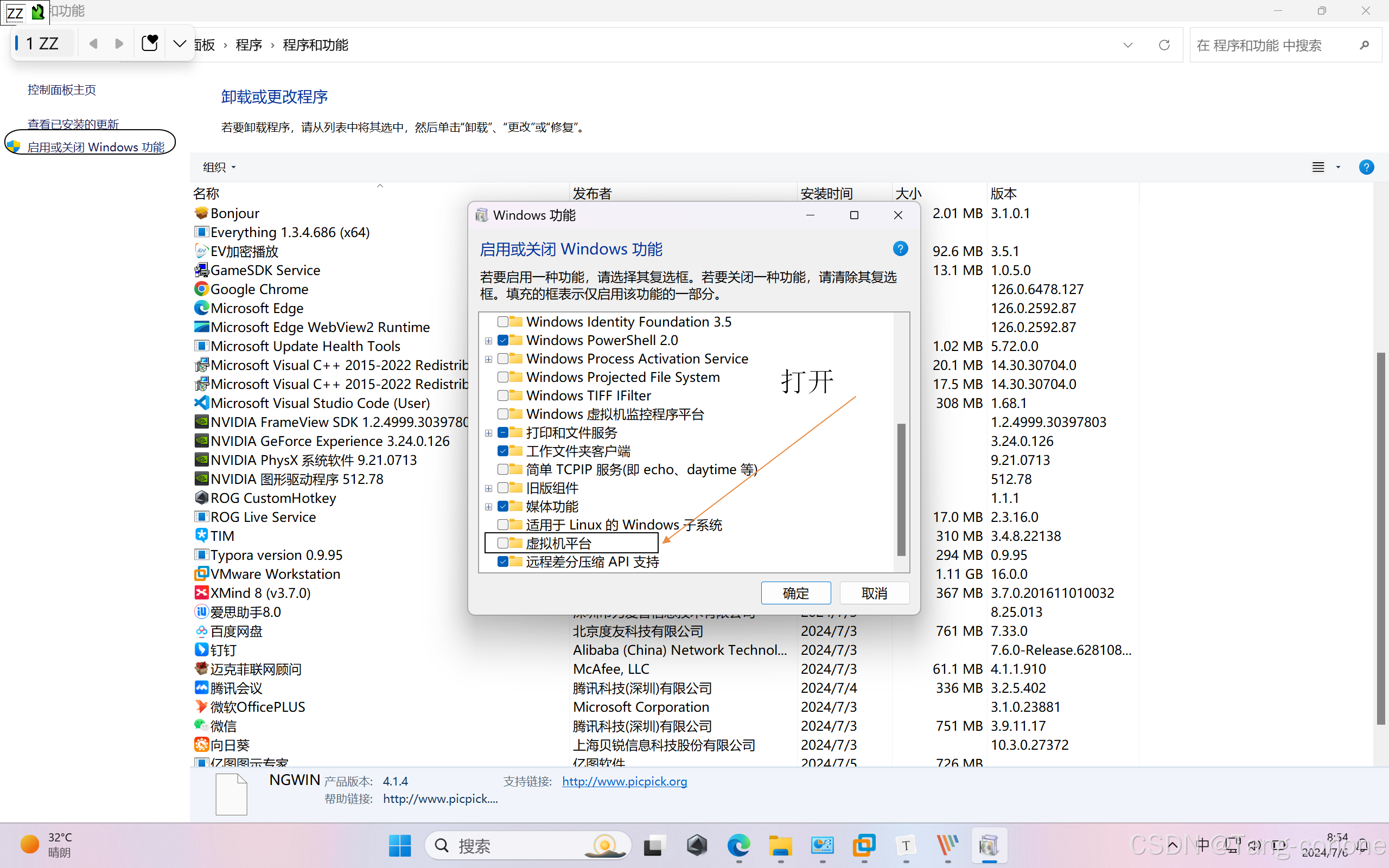Screen dimensions: 1389x868
Task: Click the blue help icon beside view options
Action: click(1366, 167)
